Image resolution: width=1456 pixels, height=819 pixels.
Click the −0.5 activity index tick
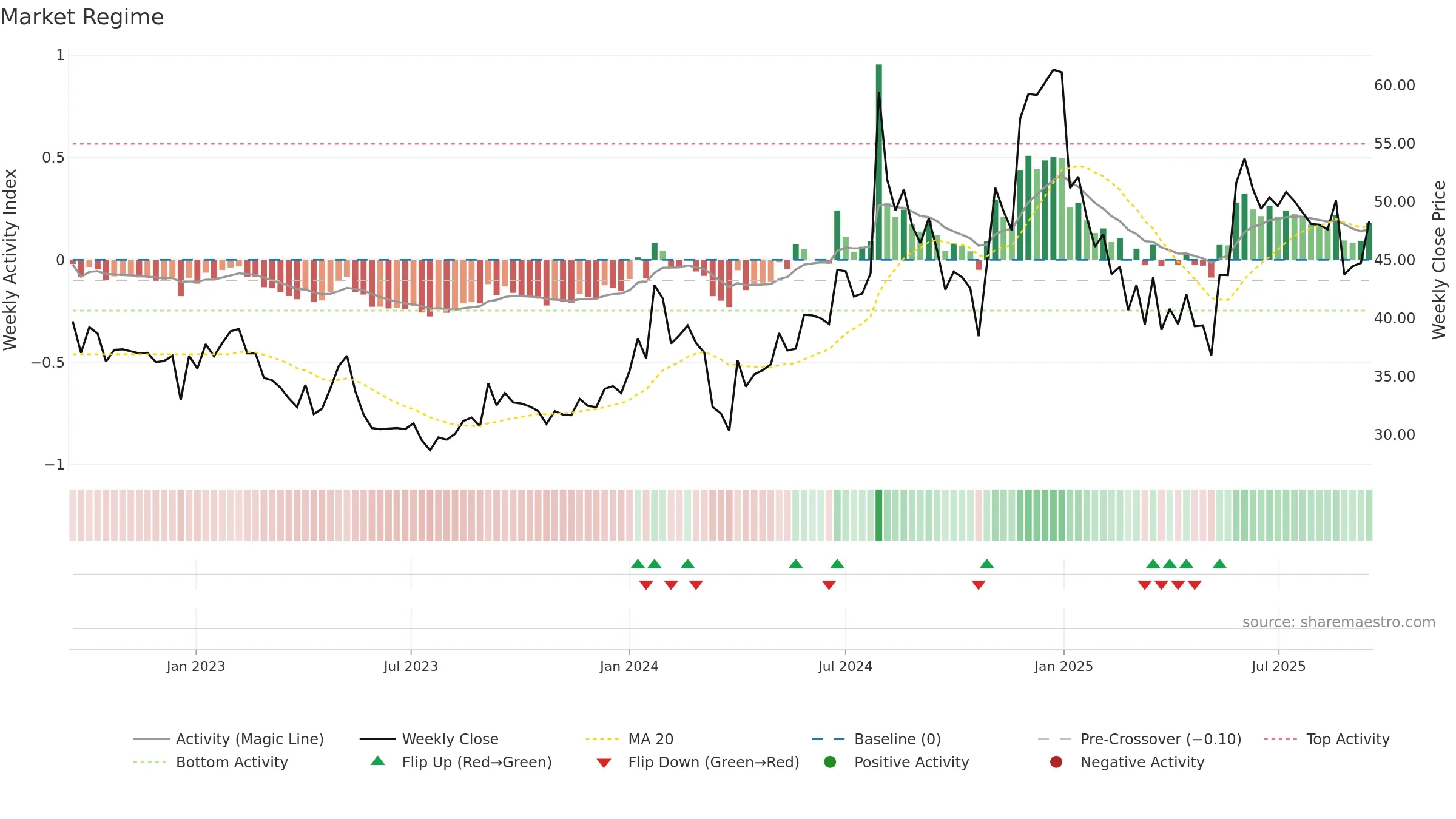(x=47, y=363)
